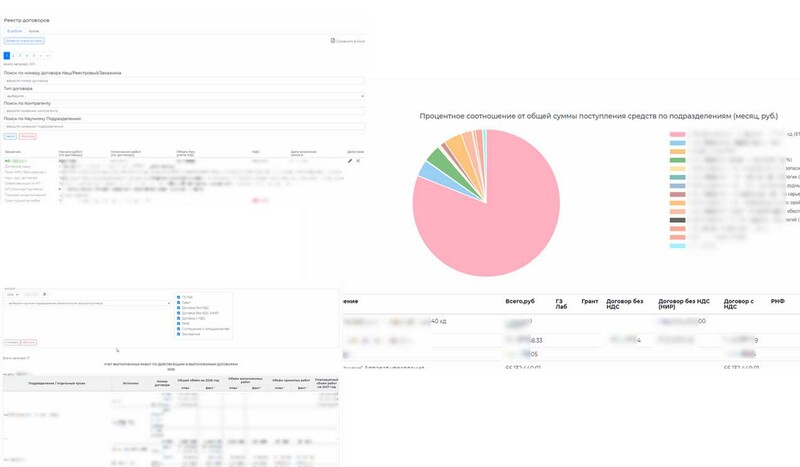Click the 'Грант' table column header
The width and height of the screenshot is (800, 467).
tap(590, 301)
